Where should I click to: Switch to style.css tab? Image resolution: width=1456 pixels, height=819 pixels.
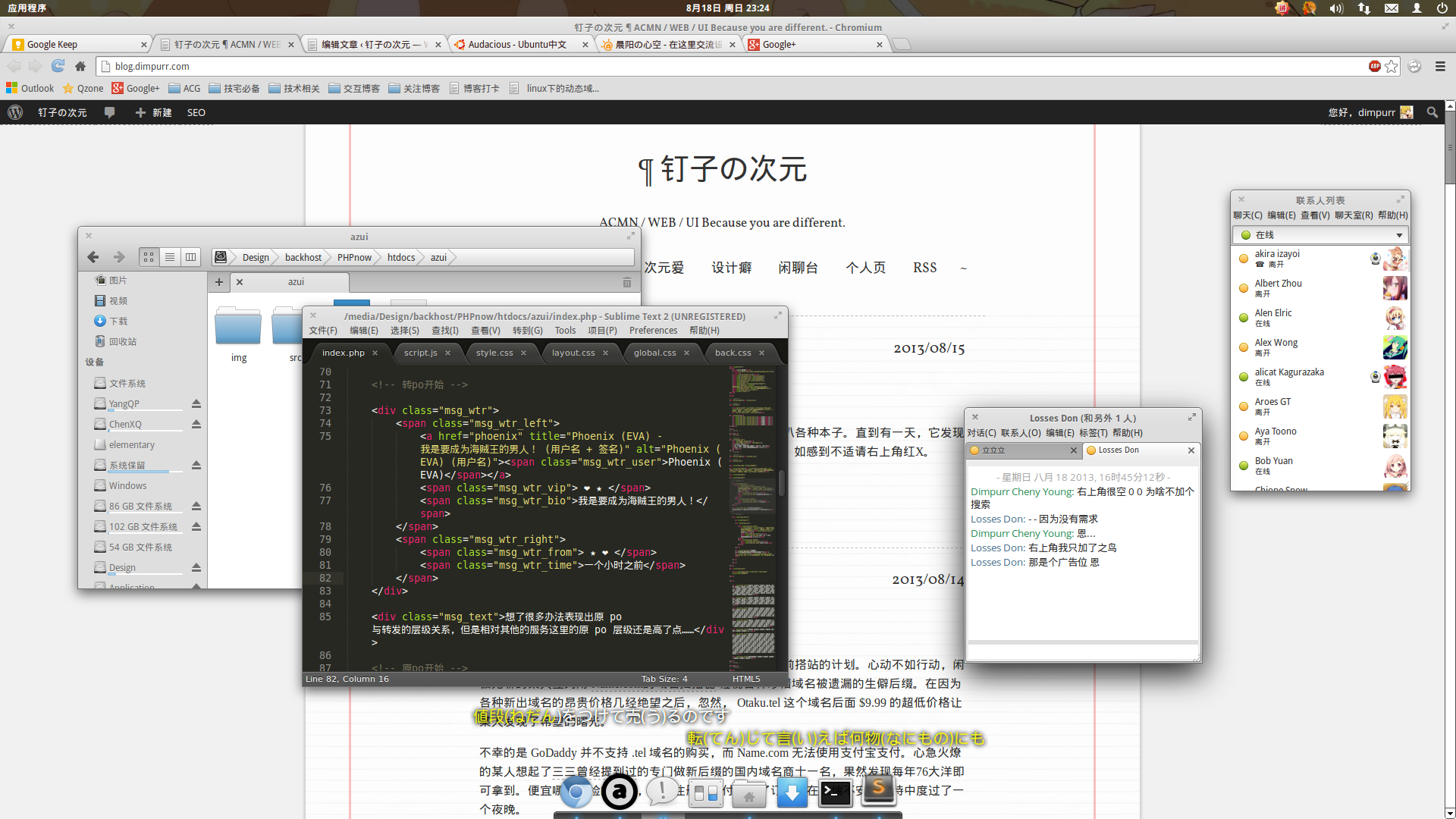(494, 353)
